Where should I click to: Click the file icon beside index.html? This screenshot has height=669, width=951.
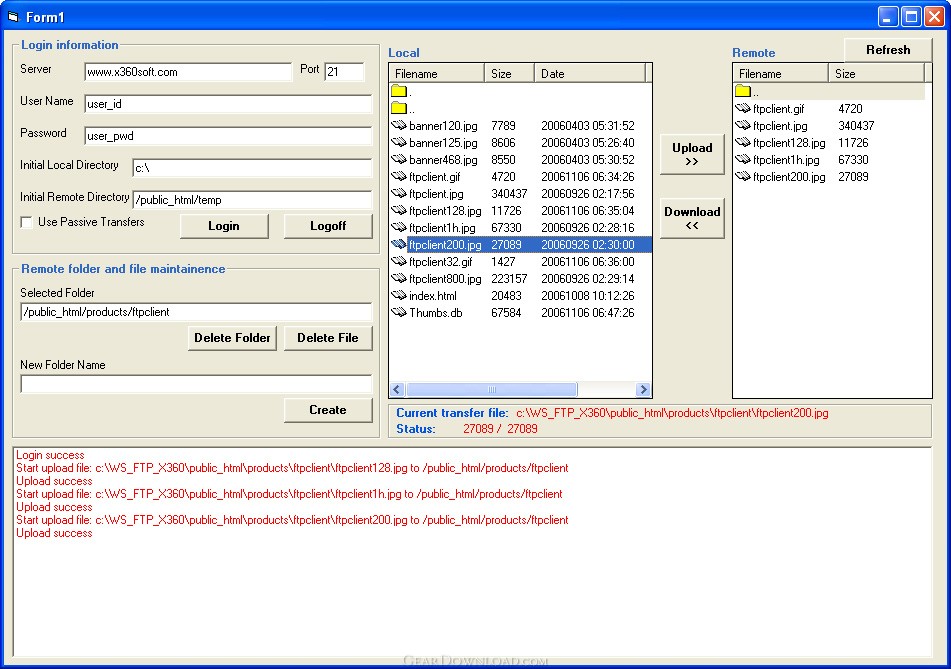(398, 295)
